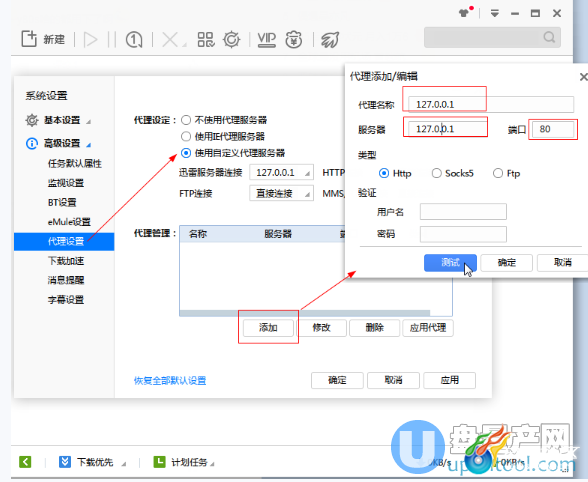Image resolution: width=588 pixels, height=482 pixels.
Task: Pause tasks with the pause icon
Action: [112, 39]
